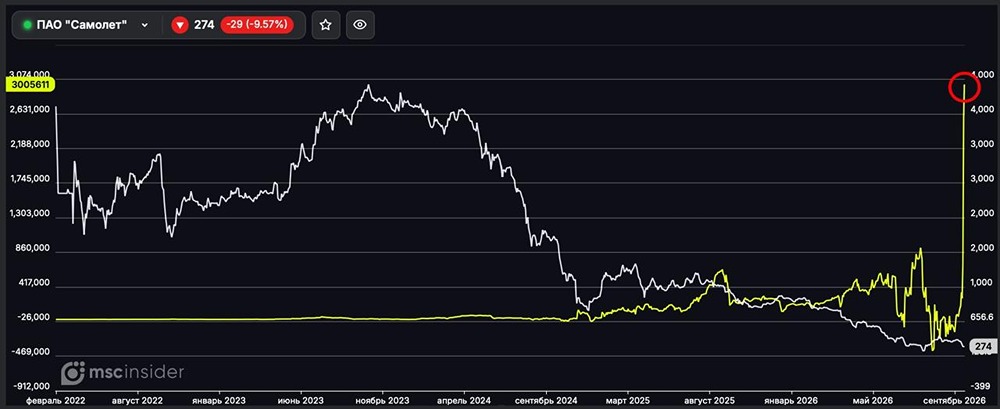Click the март 2025 date label
1000x409 pixels.
(x=628, y=403)
